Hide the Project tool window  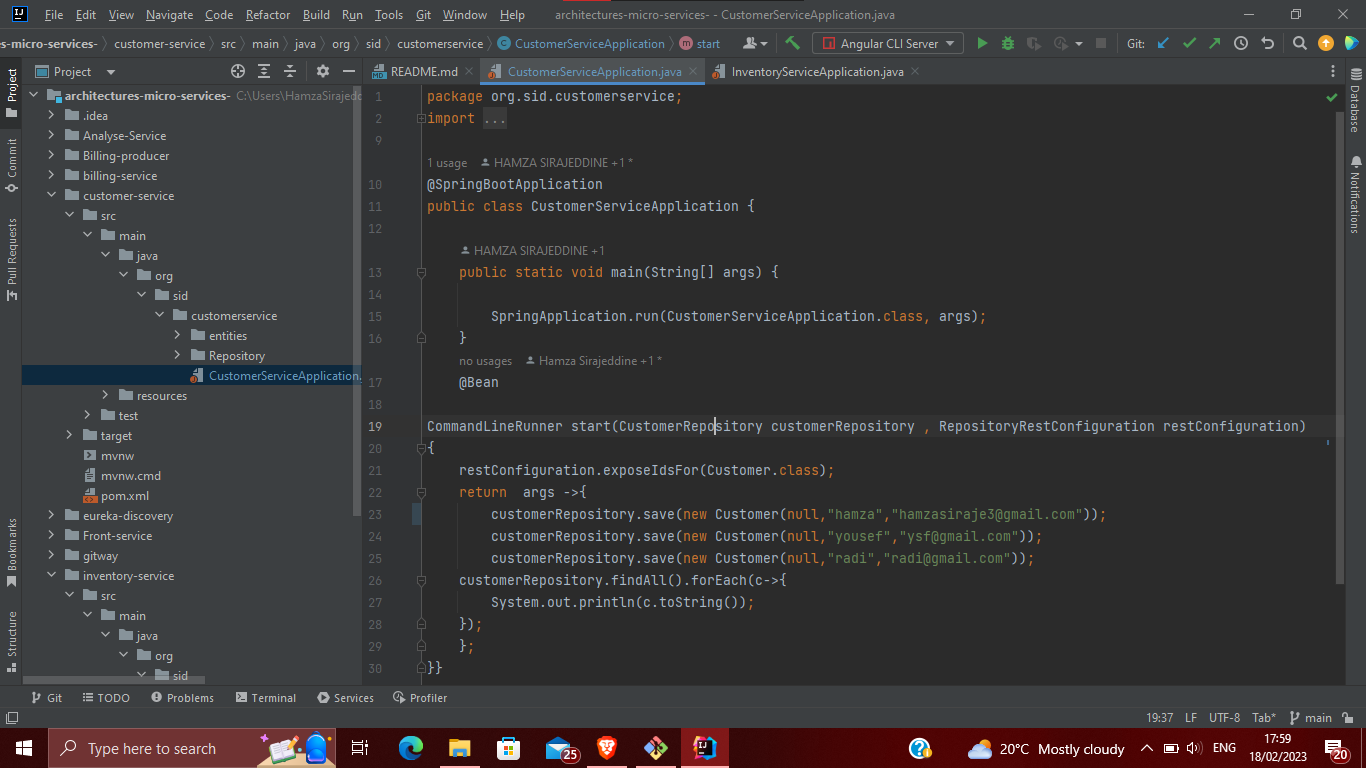(348, 71)
